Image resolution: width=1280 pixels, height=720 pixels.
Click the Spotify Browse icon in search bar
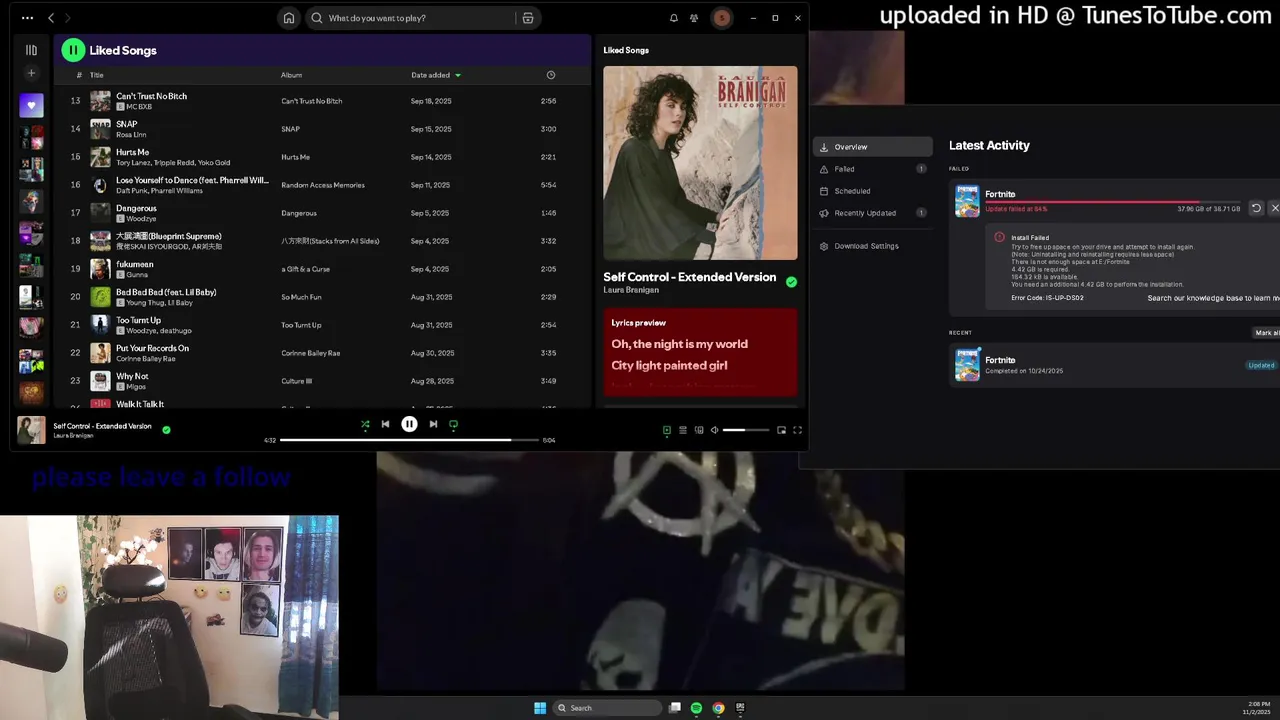[528, 18]
